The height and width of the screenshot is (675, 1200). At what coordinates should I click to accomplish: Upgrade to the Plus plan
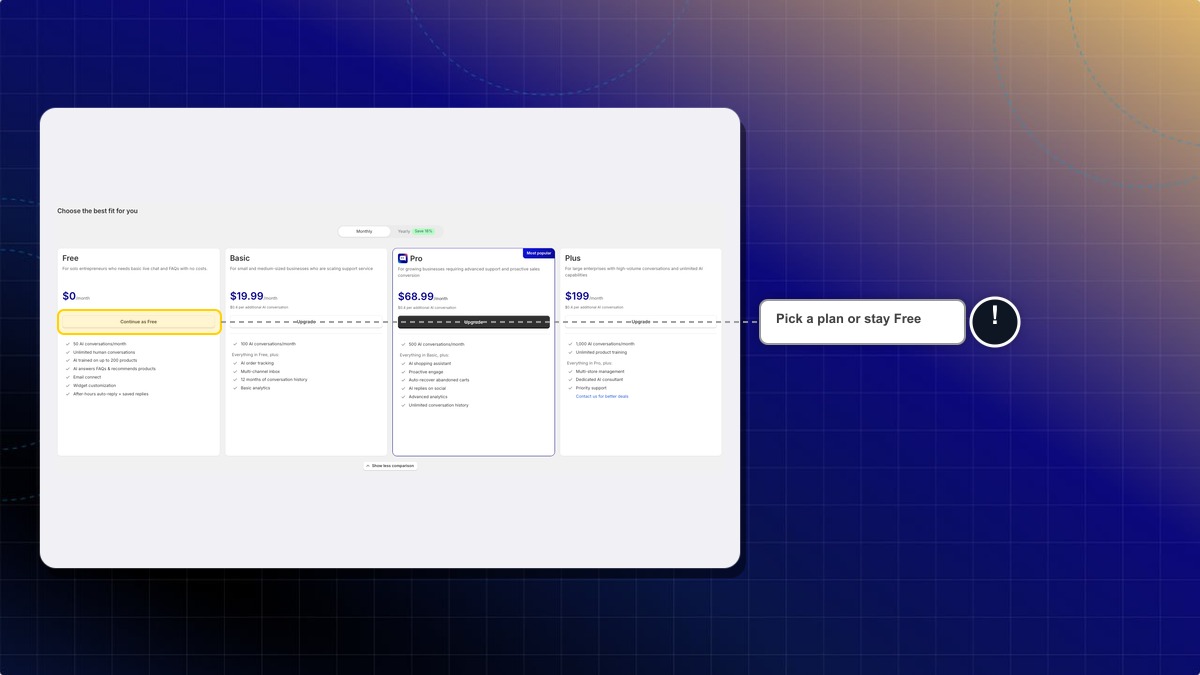pos(641,322)
